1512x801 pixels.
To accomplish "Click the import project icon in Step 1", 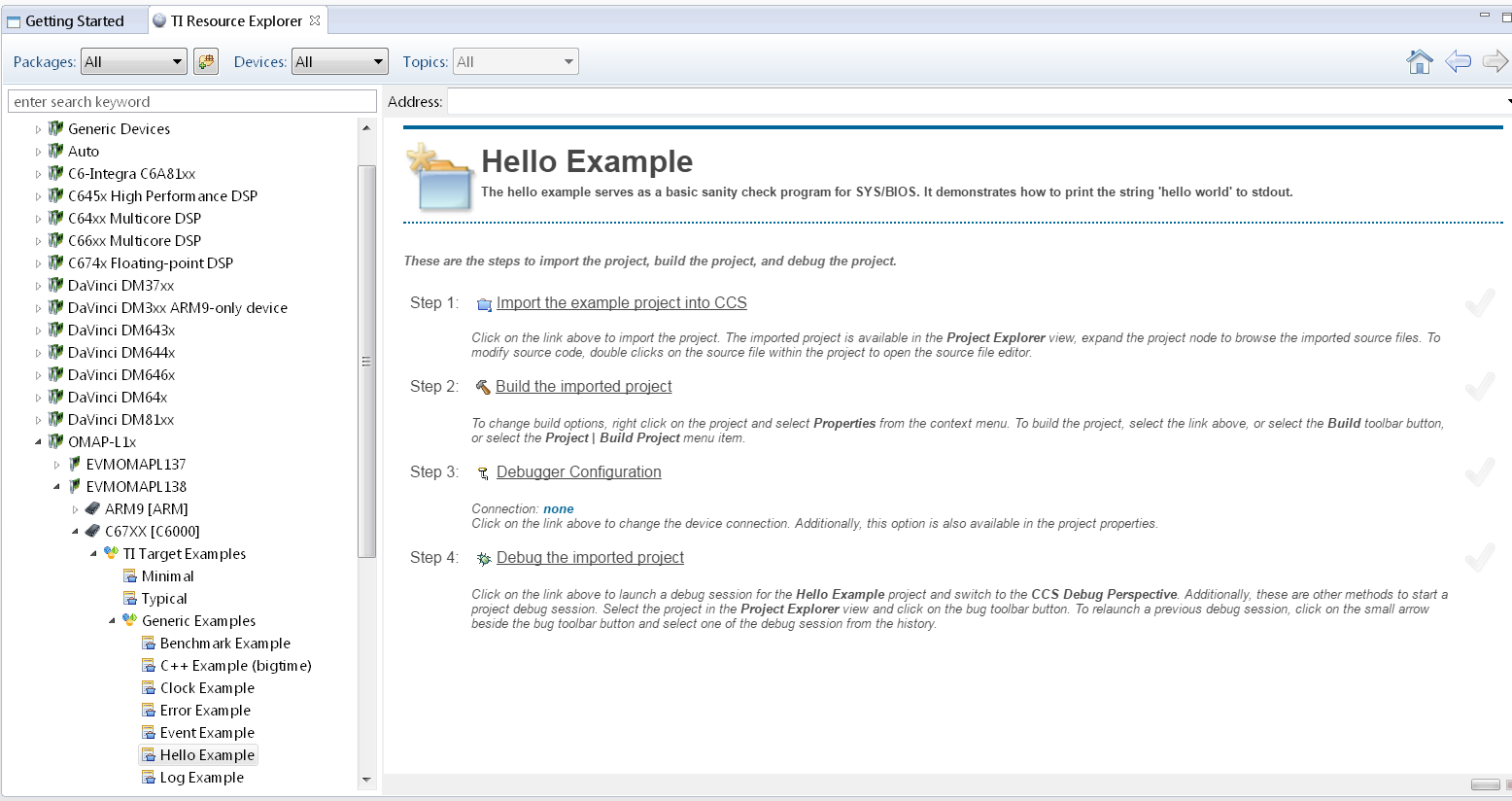I will pyautogui.click(x=484, y=304).
